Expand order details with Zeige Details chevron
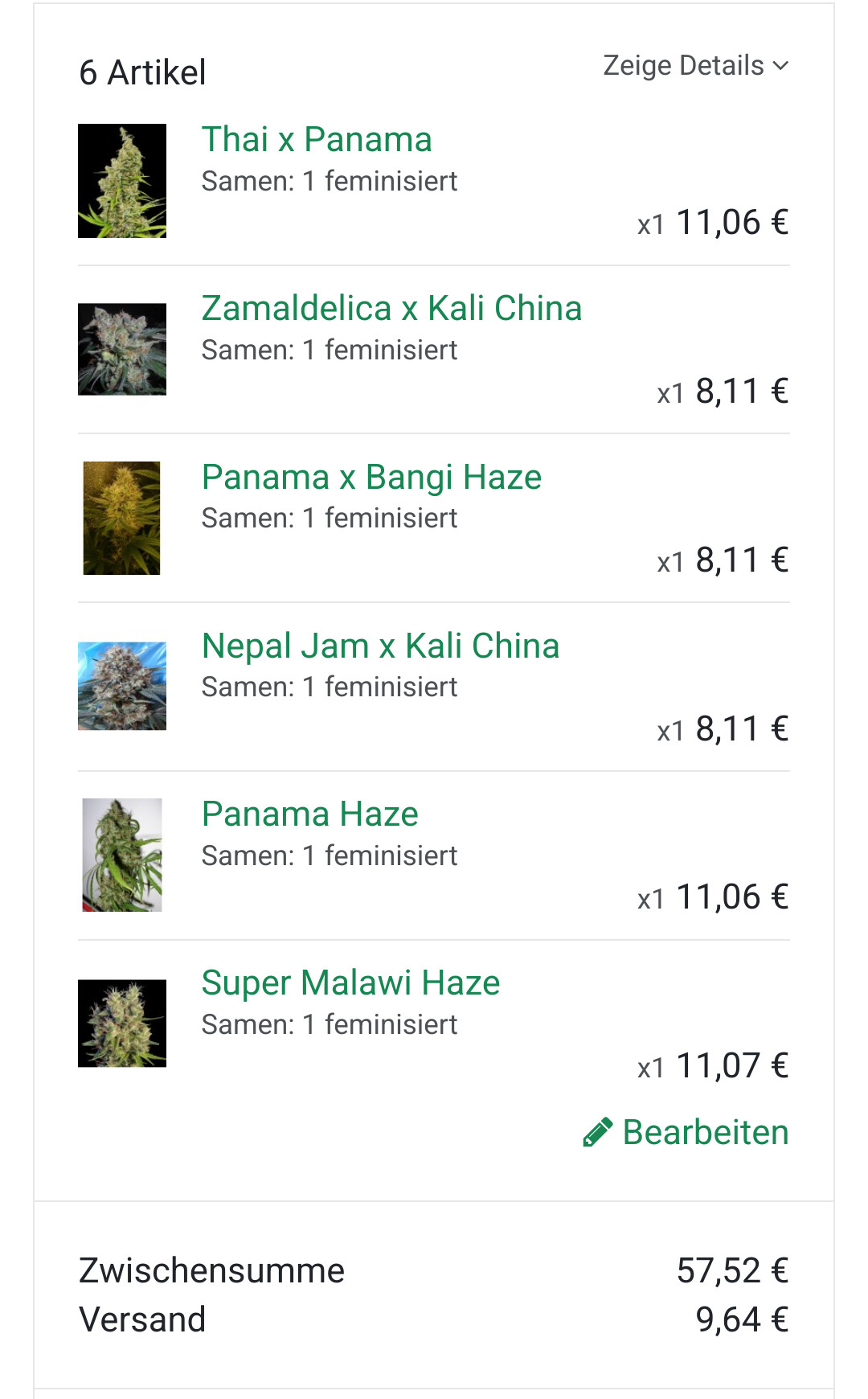Screen dimensions: 868x1399 (x=780, y=66)
